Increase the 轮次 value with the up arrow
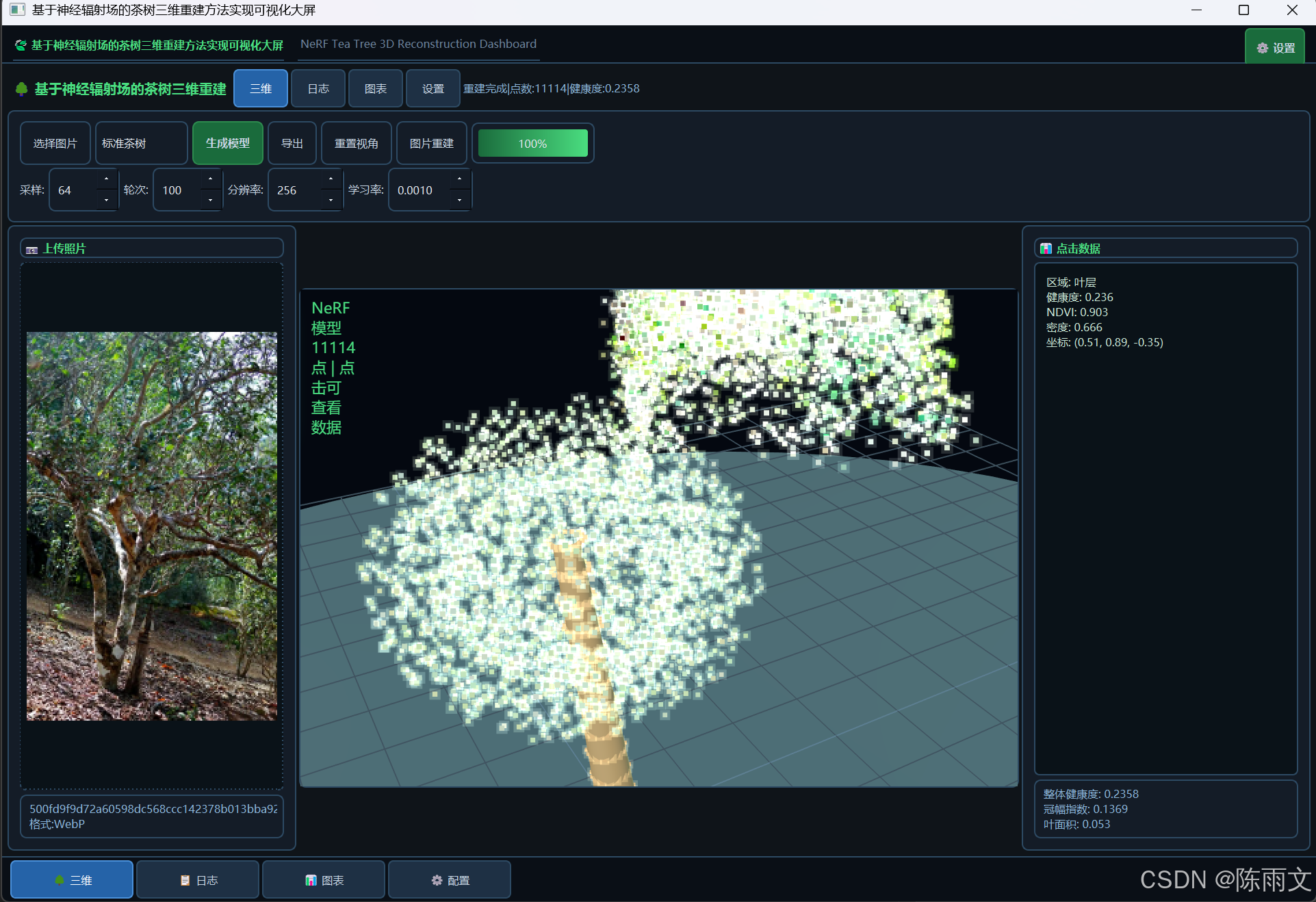1316x902 pixels. pos(210,179)
